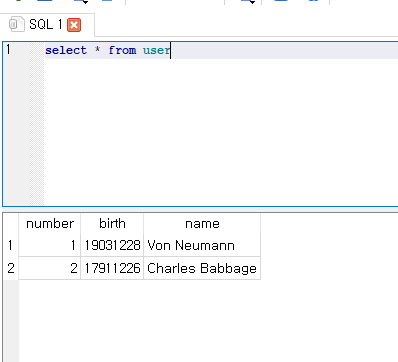Select result row header 2
The width and height of the screenshot is (398, 362).
11,268
